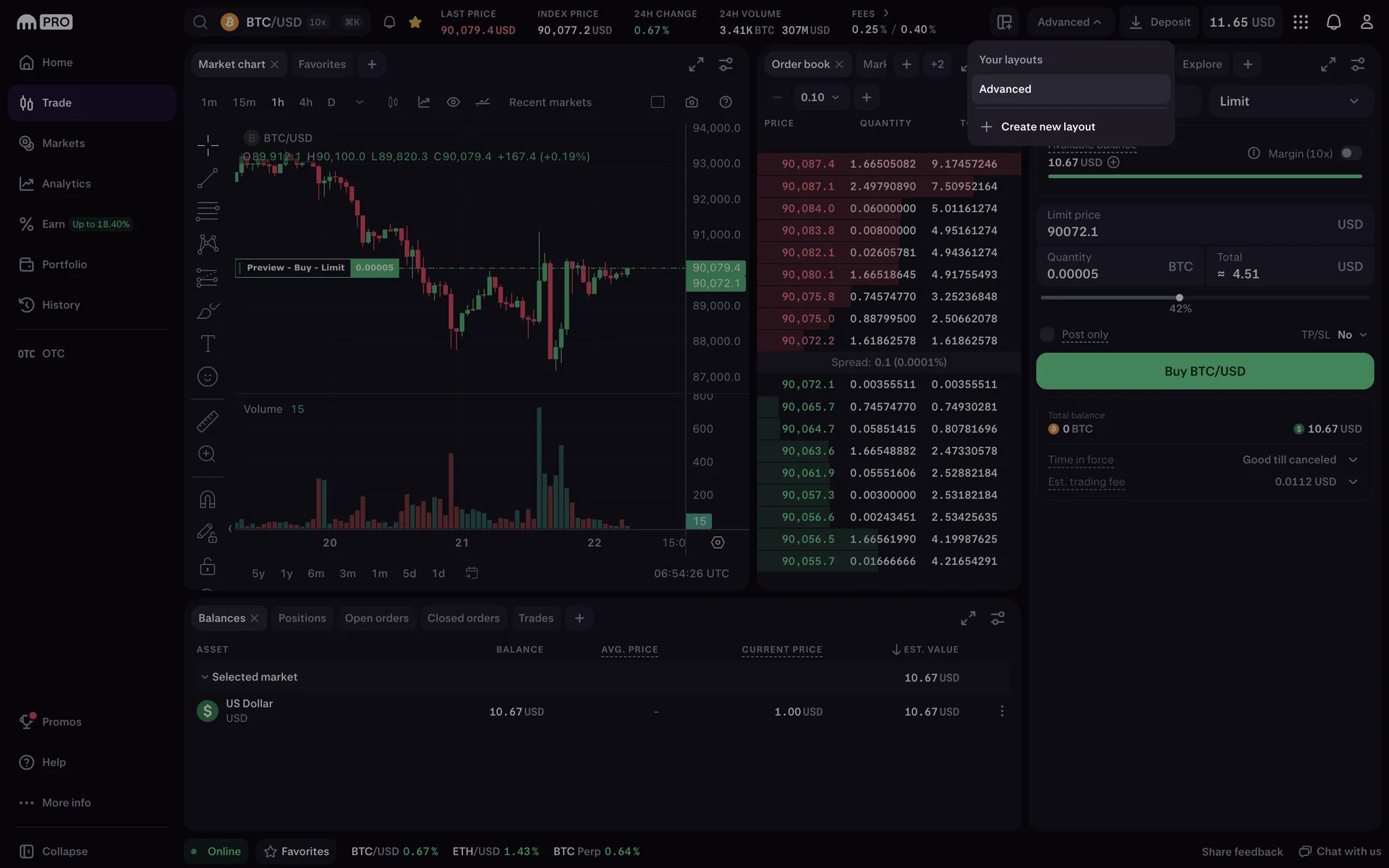Image resolution: width=1389 pixels, height=868 pixels.
Task: Click the Deposit button
Action: click(1160, 22)
